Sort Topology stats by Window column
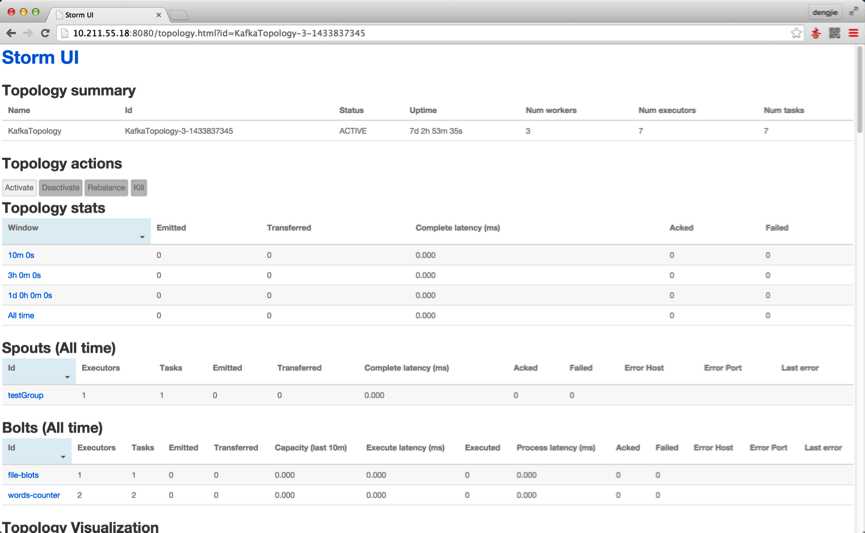This screenshot has height=533, width=865. click(x=76, y=231)
